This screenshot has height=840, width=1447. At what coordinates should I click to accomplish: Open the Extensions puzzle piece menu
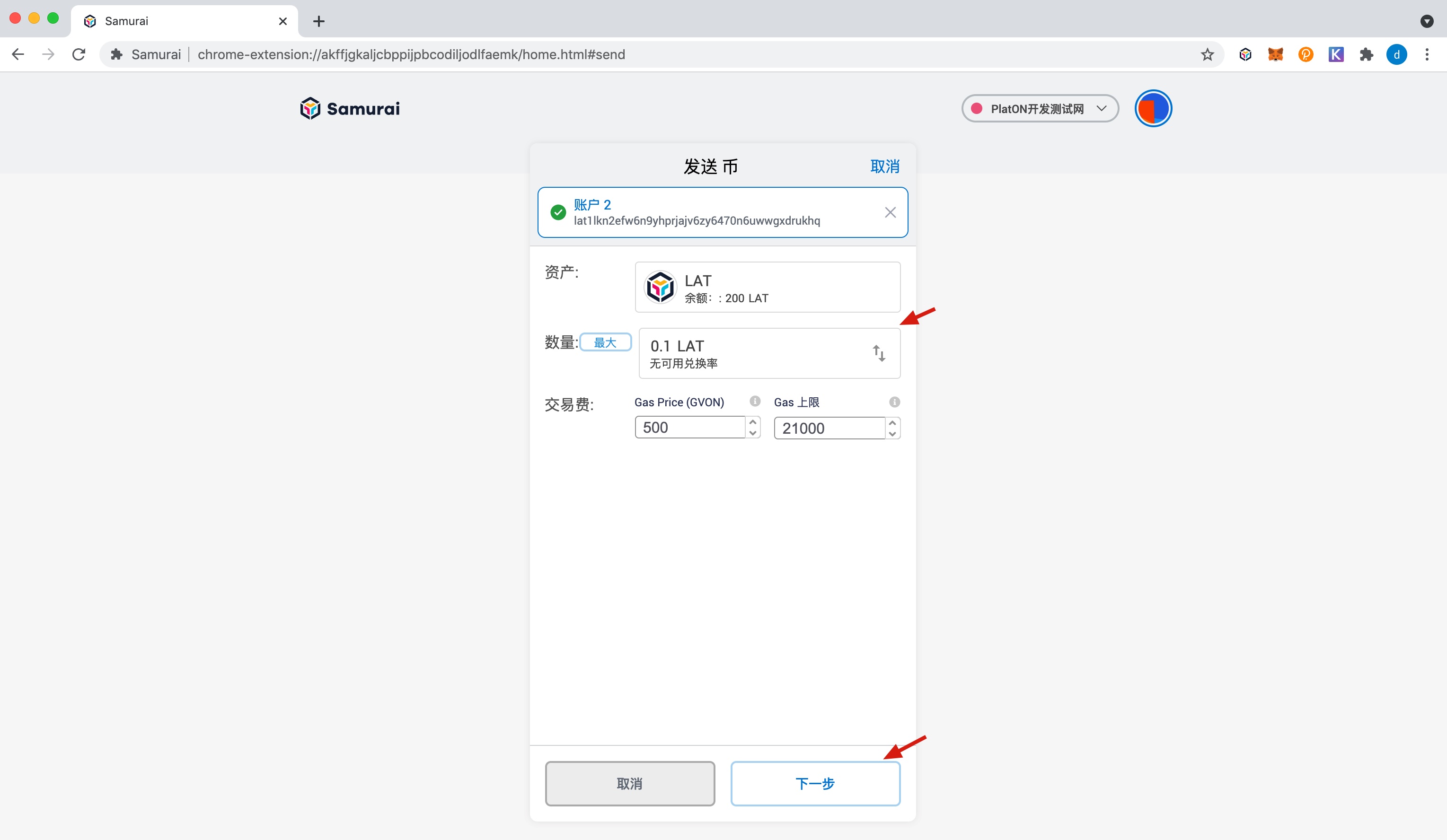(1367, 54)
